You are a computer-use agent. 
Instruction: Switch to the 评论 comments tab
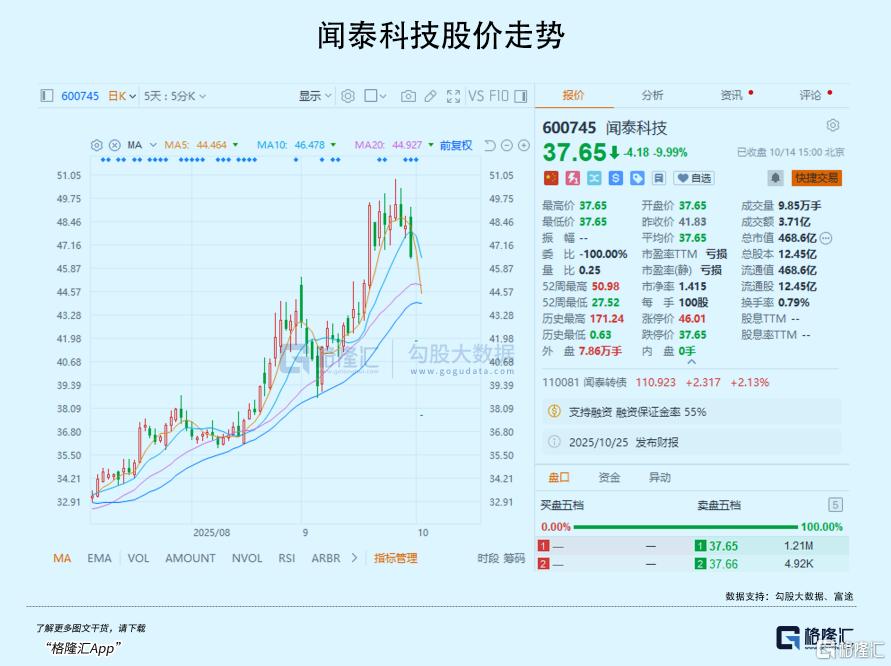(x=810, y=95)
